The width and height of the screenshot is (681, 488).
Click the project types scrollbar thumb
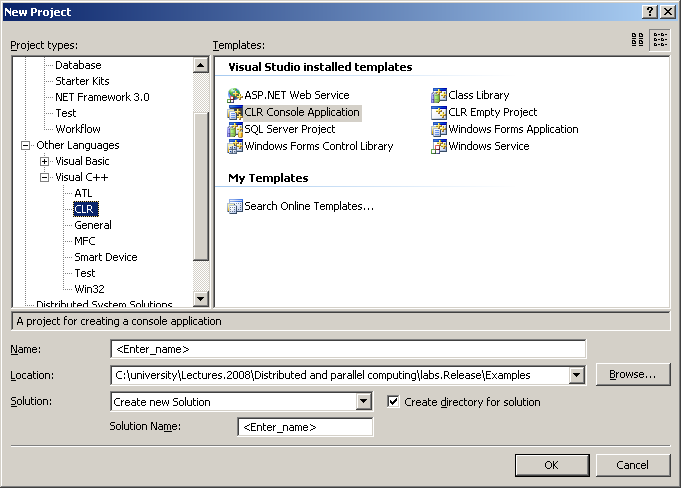coord(201,187)
